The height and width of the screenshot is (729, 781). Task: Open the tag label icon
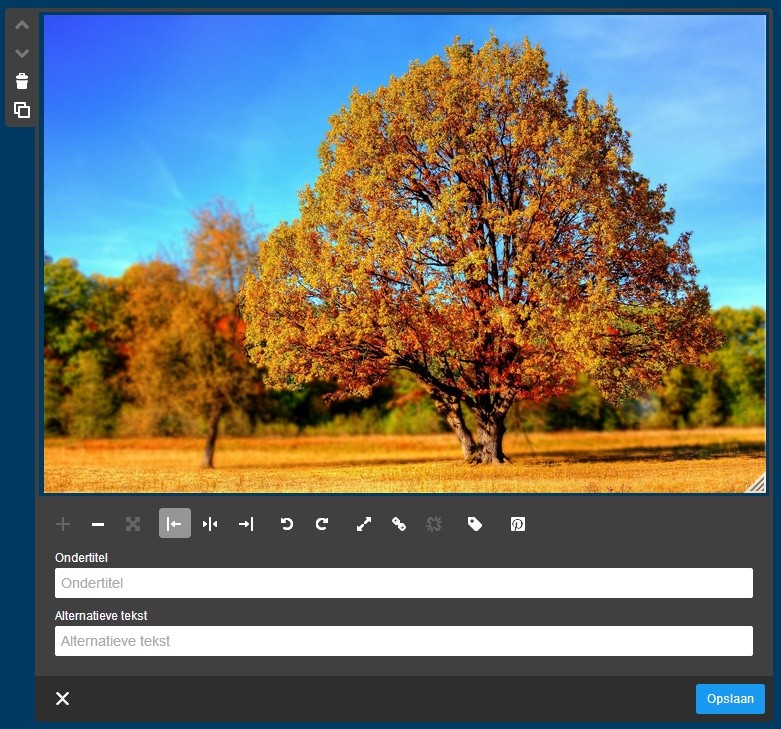[475, 524]
